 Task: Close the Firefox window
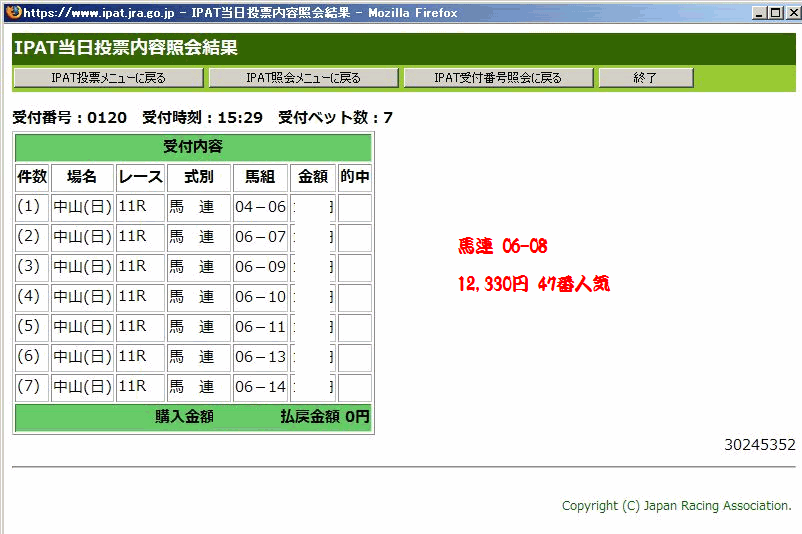[793, 13]
